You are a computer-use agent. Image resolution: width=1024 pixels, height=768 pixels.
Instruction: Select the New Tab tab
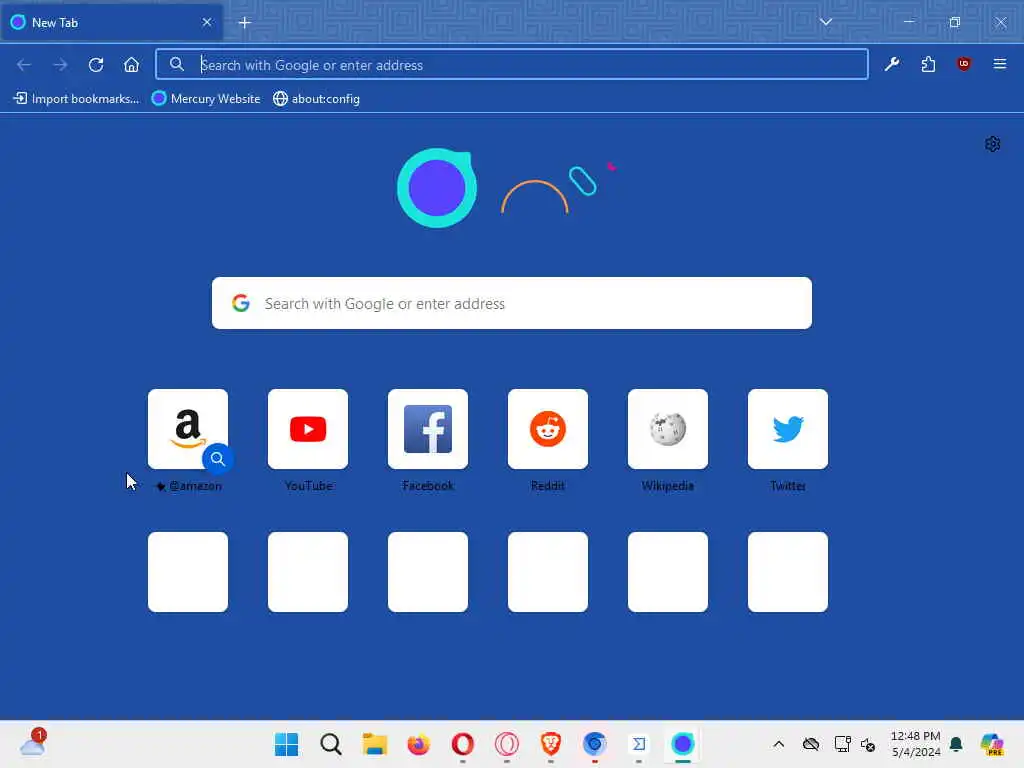point(112,23)
